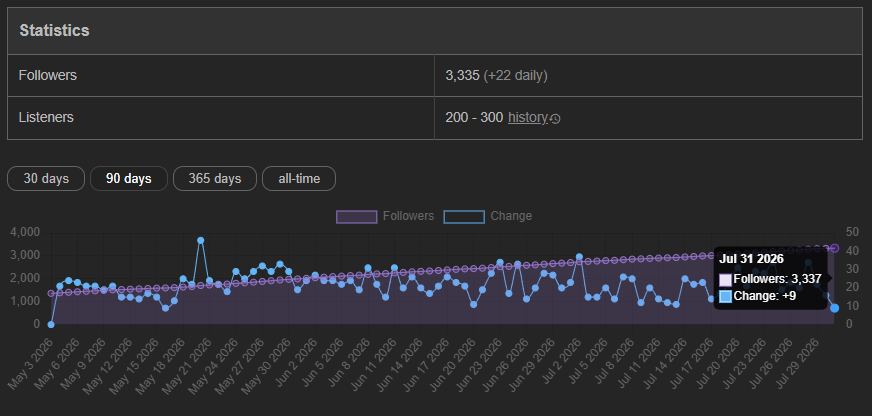Click the Change peak at Jul 2 2026
Screen dimensions: 872x416
pos(579,256)
